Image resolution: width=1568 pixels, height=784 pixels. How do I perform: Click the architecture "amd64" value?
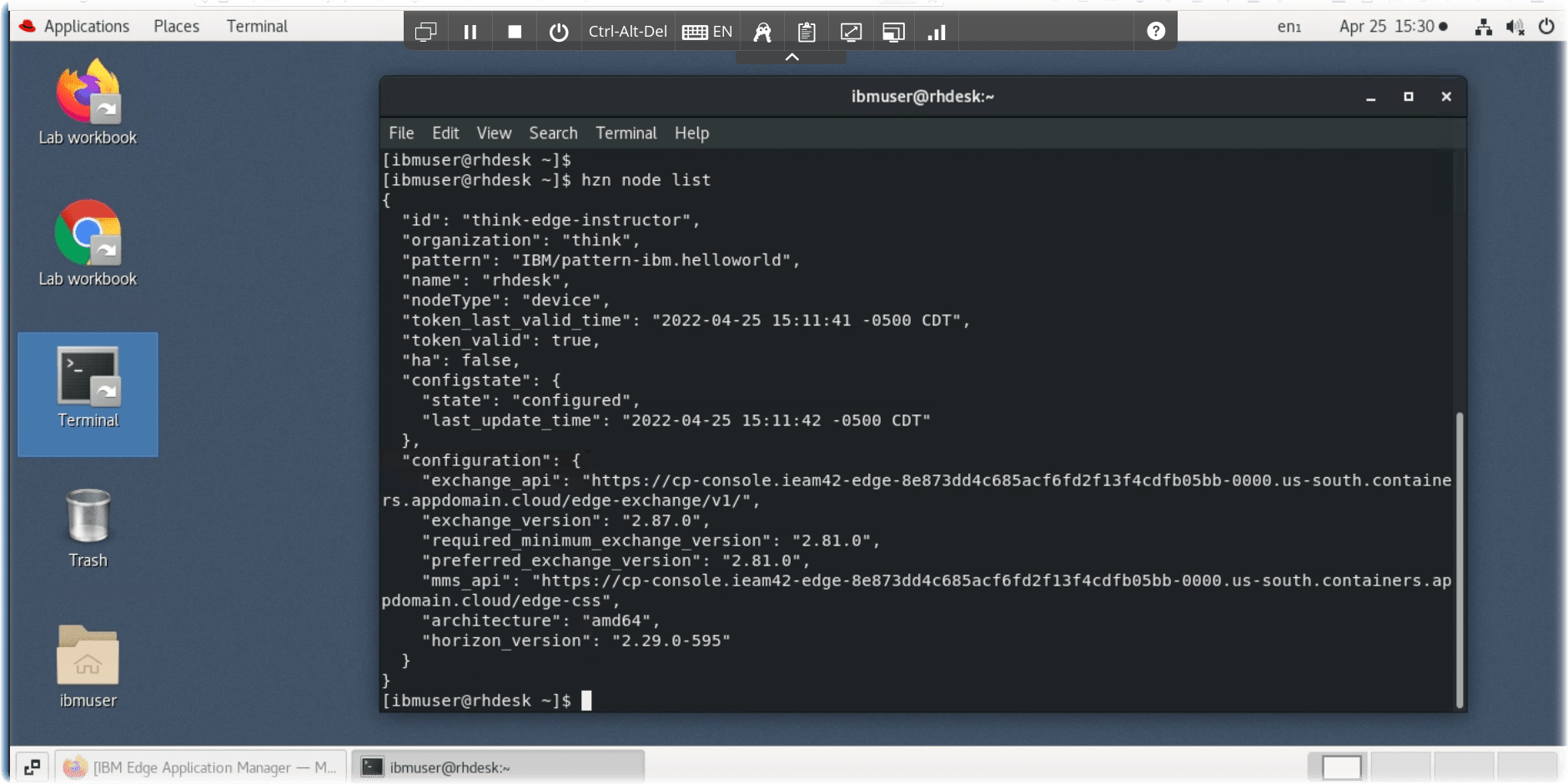(616, 621)
